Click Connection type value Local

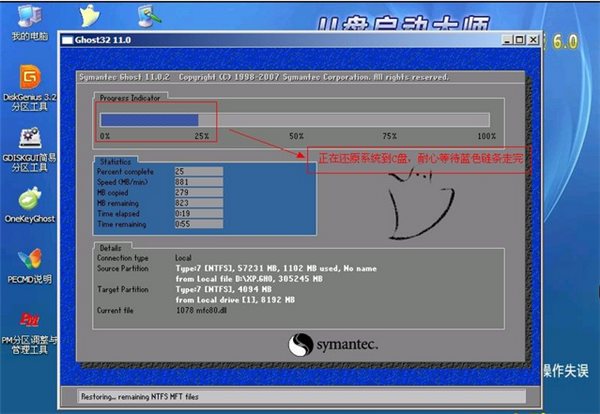click(183, 258)
